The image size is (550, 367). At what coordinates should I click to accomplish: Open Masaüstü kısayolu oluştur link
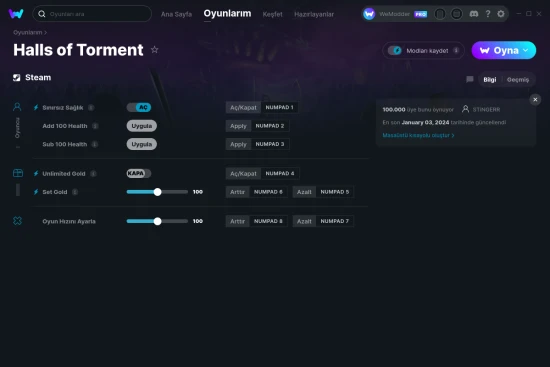pos(418,135)
